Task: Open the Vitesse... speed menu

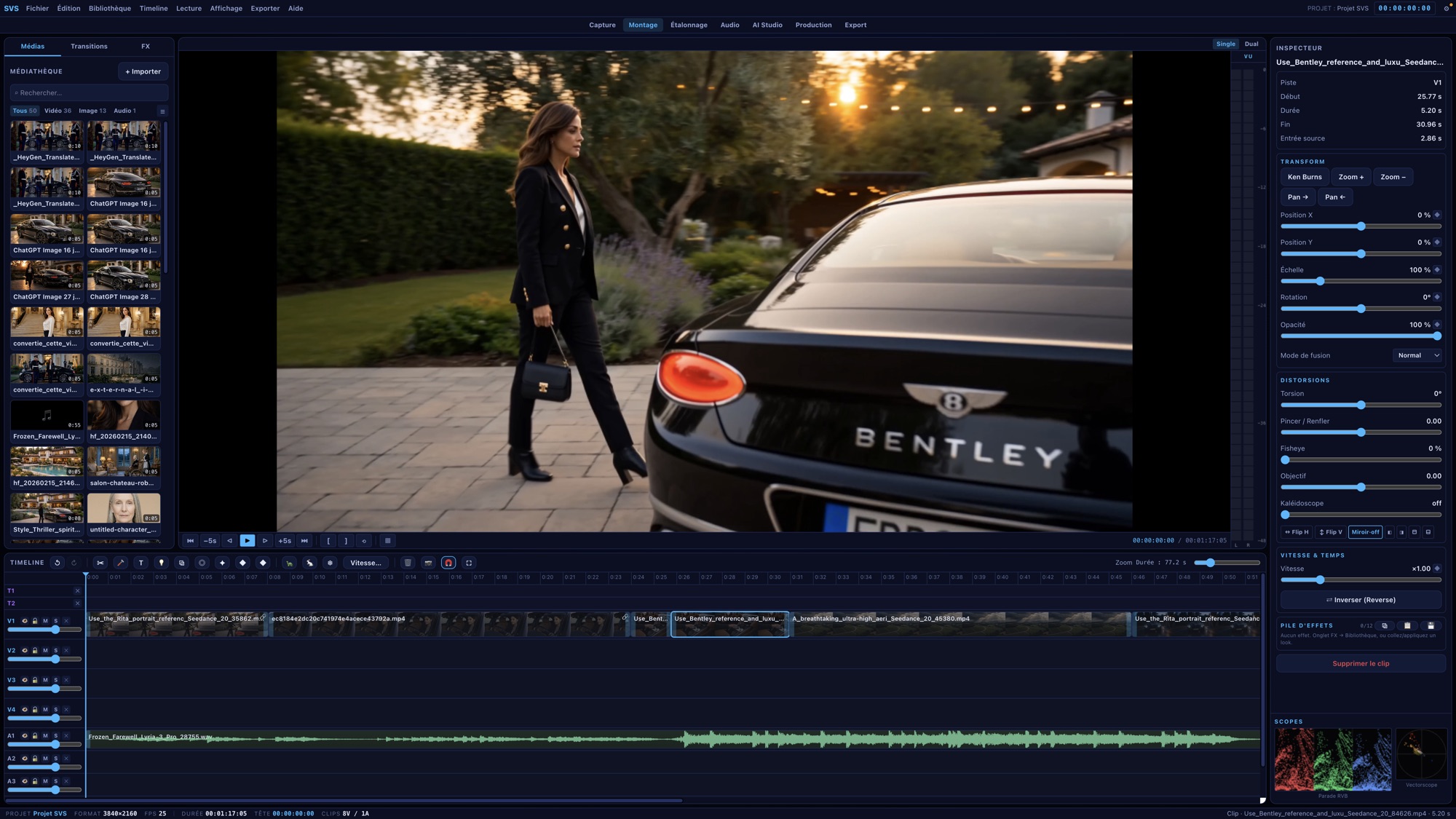Action: [x=365, y=563]
